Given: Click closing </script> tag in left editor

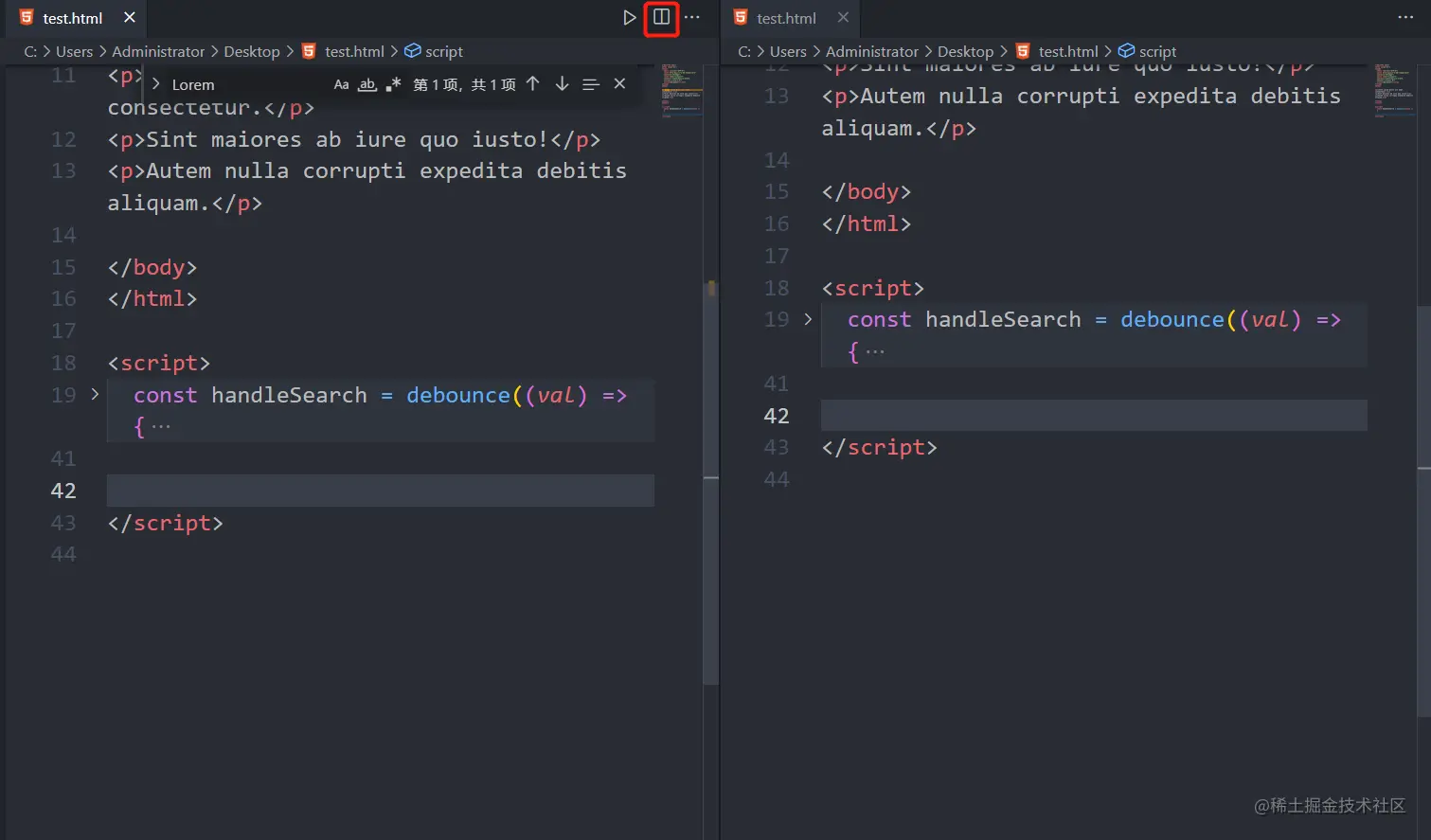Looking at the screenshot, I should coord(166,523).
